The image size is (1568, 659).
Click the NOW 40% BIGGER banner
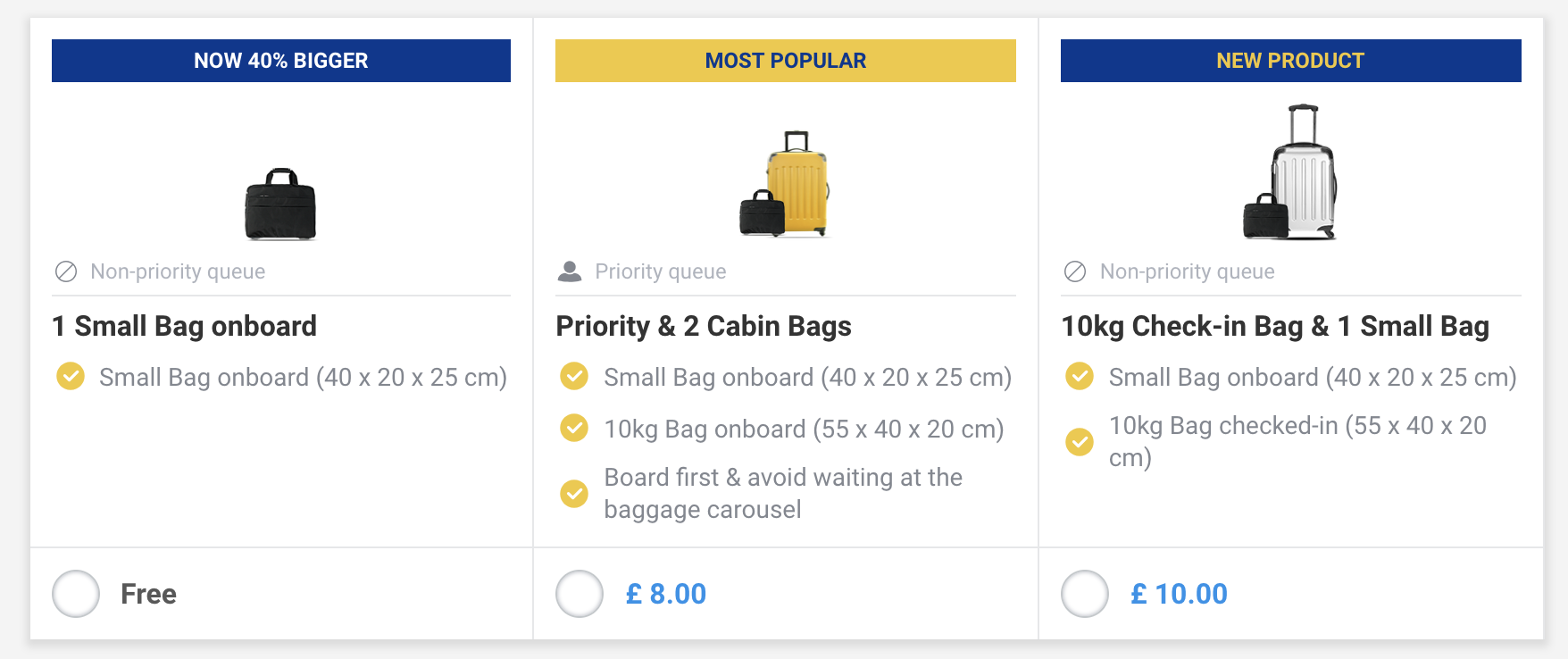coord(281,61)
